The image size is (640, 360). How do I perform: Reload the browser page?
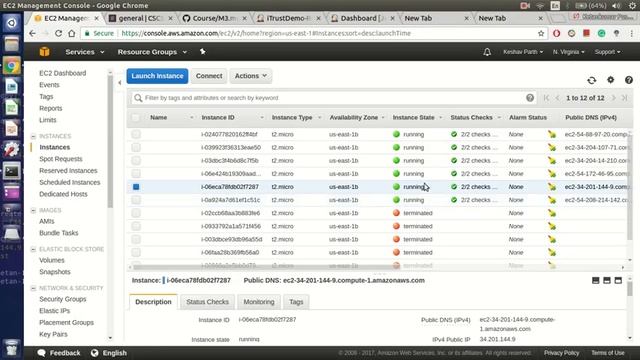tap(58, 33)
